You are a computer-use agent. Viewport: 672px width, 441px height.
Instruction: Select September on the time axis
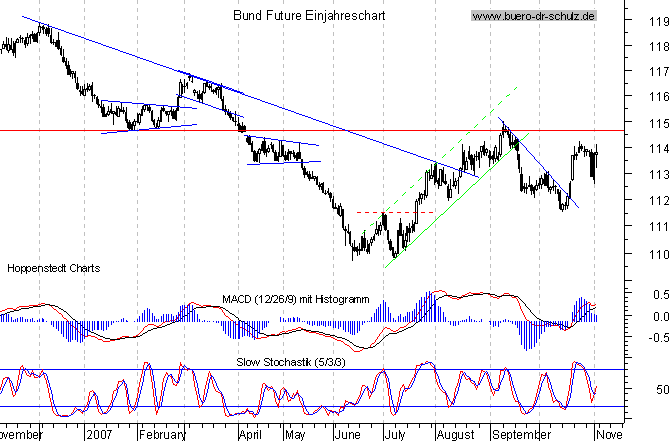tap(521, 435)
